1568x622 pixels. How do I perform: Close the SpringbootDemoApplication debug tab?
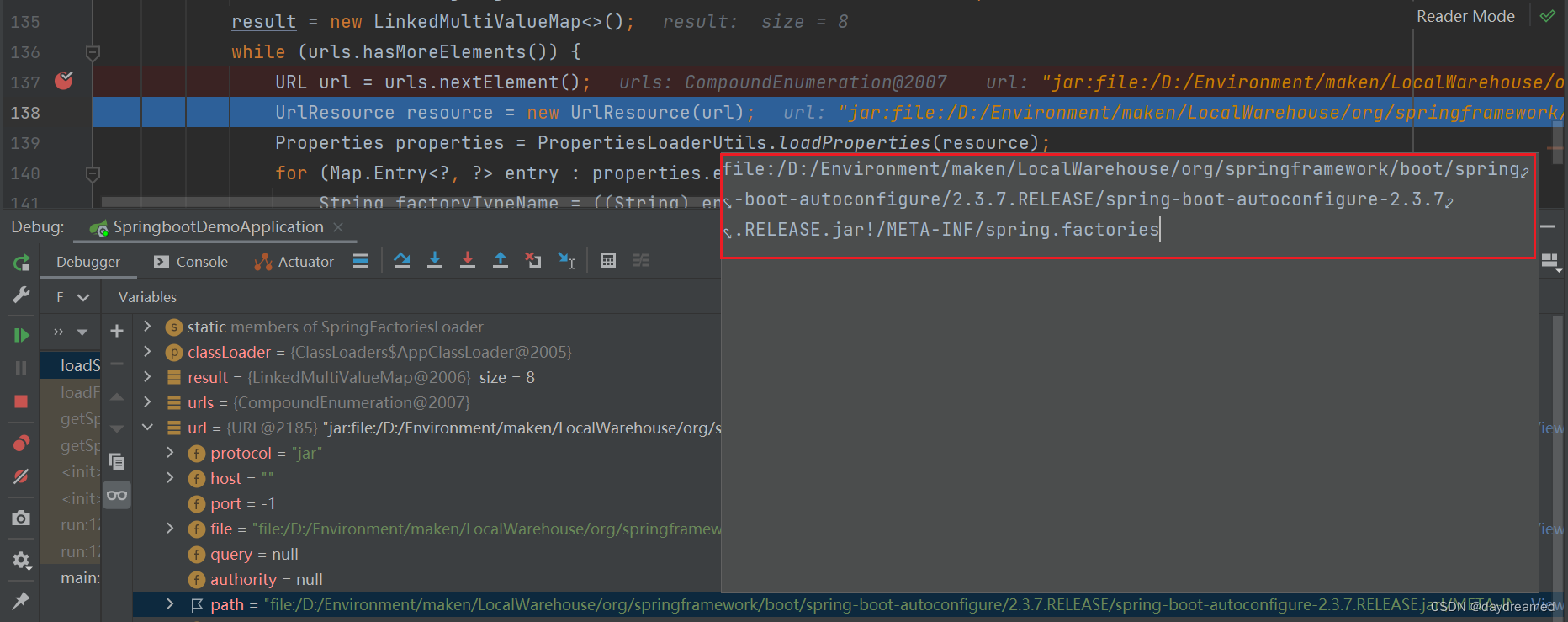[x=338, y=227]
